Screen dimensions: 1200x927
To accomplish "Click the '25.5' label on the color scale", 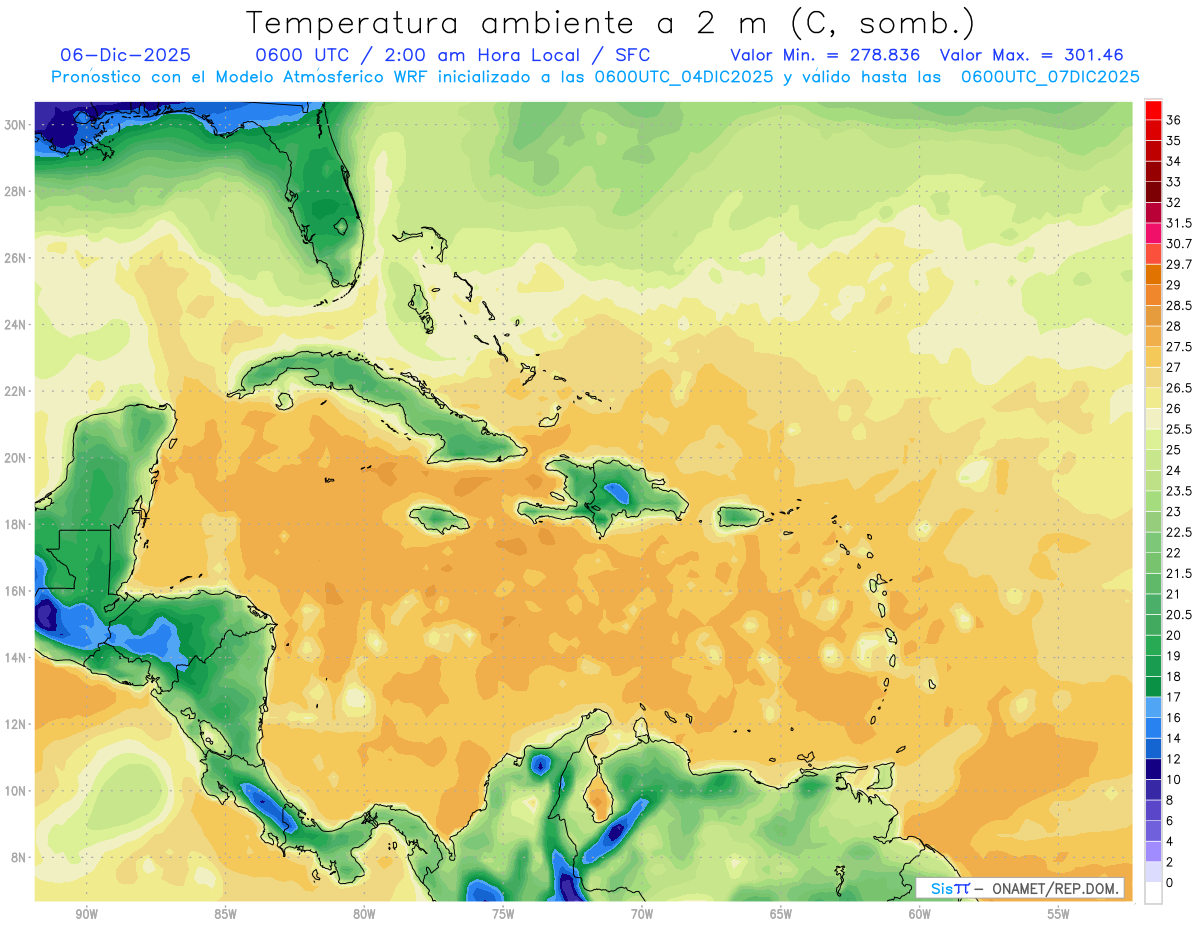I will [1179, 430].
